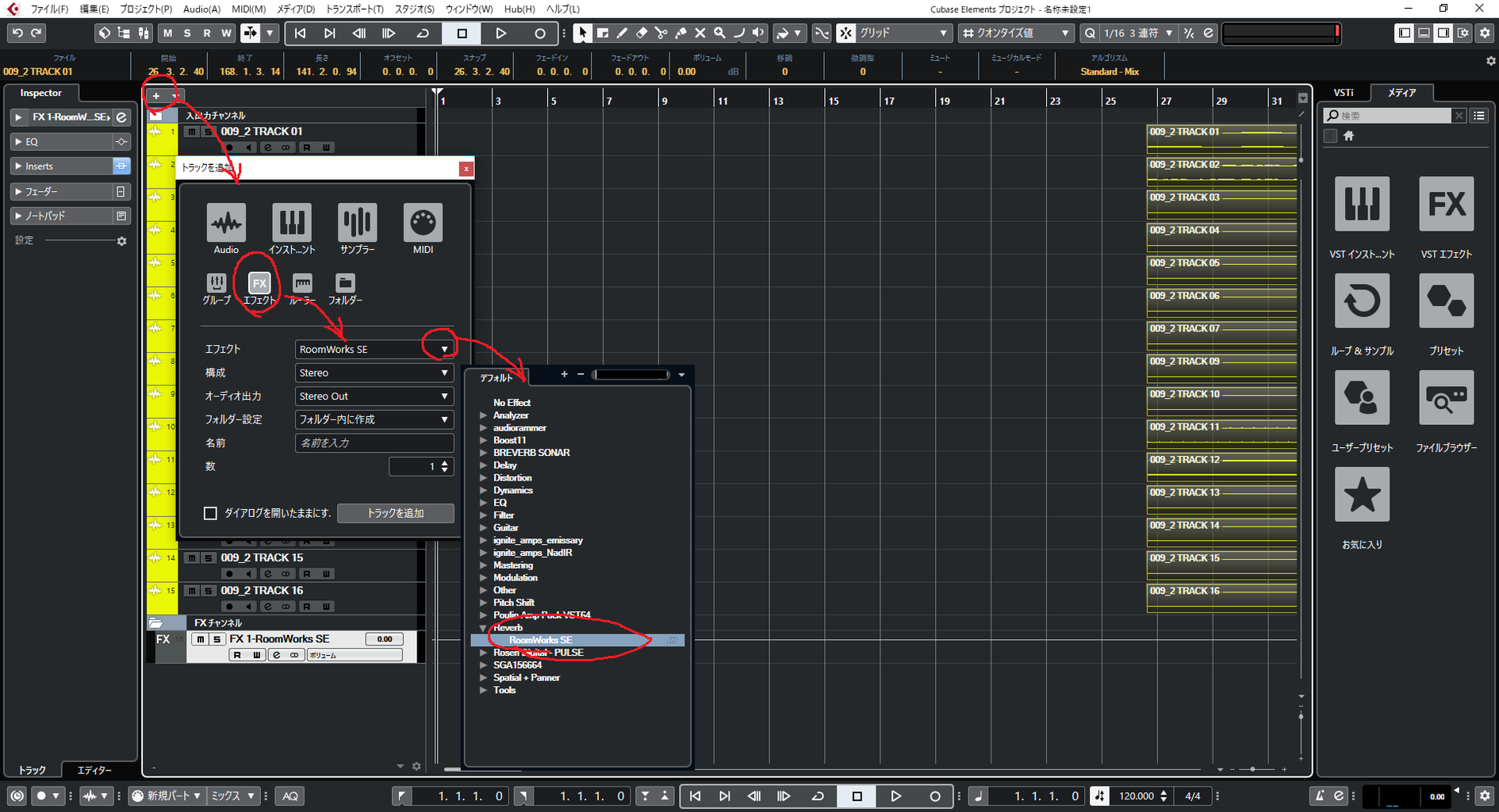Select the MIDI track type icon
This screenshot has width=1499, height=812.
click(x=423, y=222)
